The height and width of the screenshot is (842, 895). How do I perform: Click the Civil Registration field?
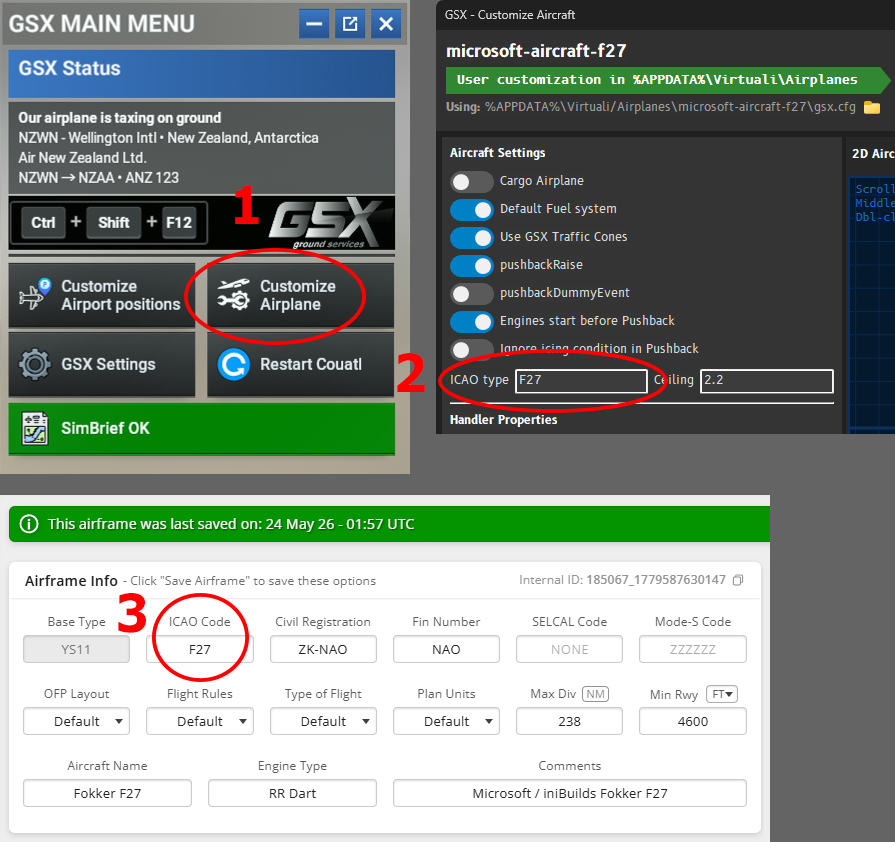click(323, 650)
